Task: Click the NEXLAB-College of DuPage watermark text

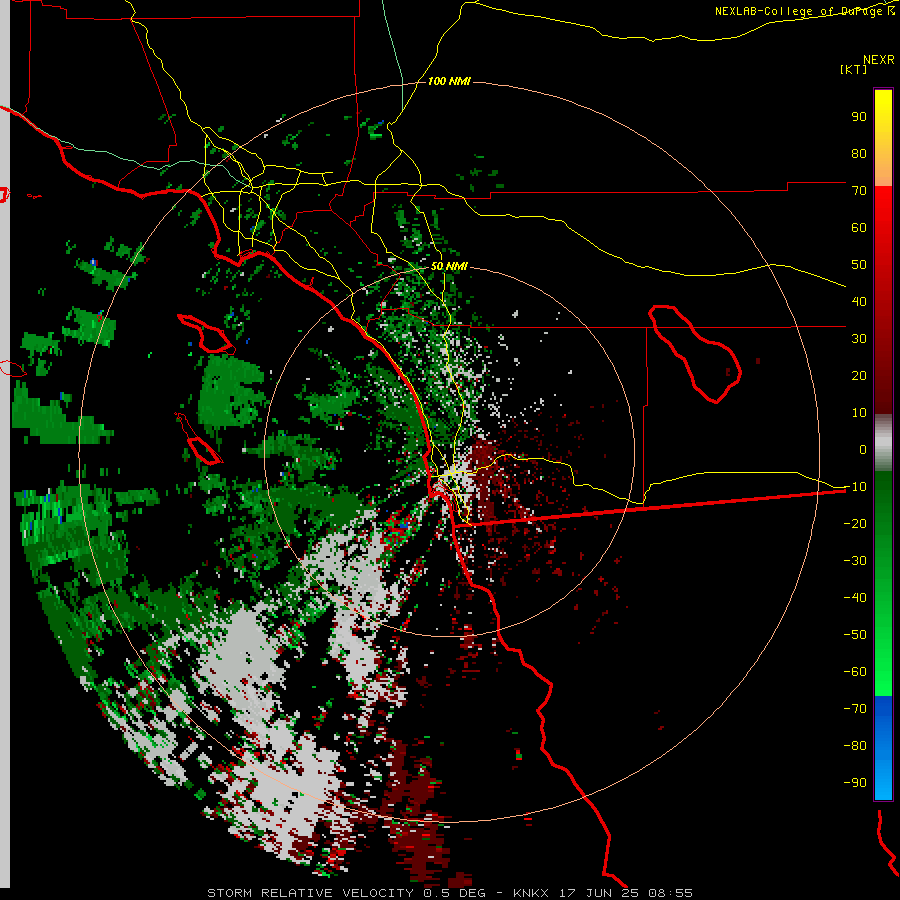Action: coord(804,11)
